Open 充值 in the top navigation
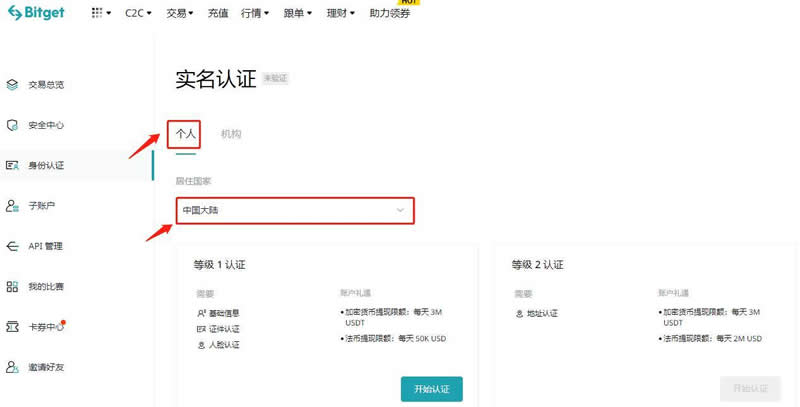 tap(218, 14)
